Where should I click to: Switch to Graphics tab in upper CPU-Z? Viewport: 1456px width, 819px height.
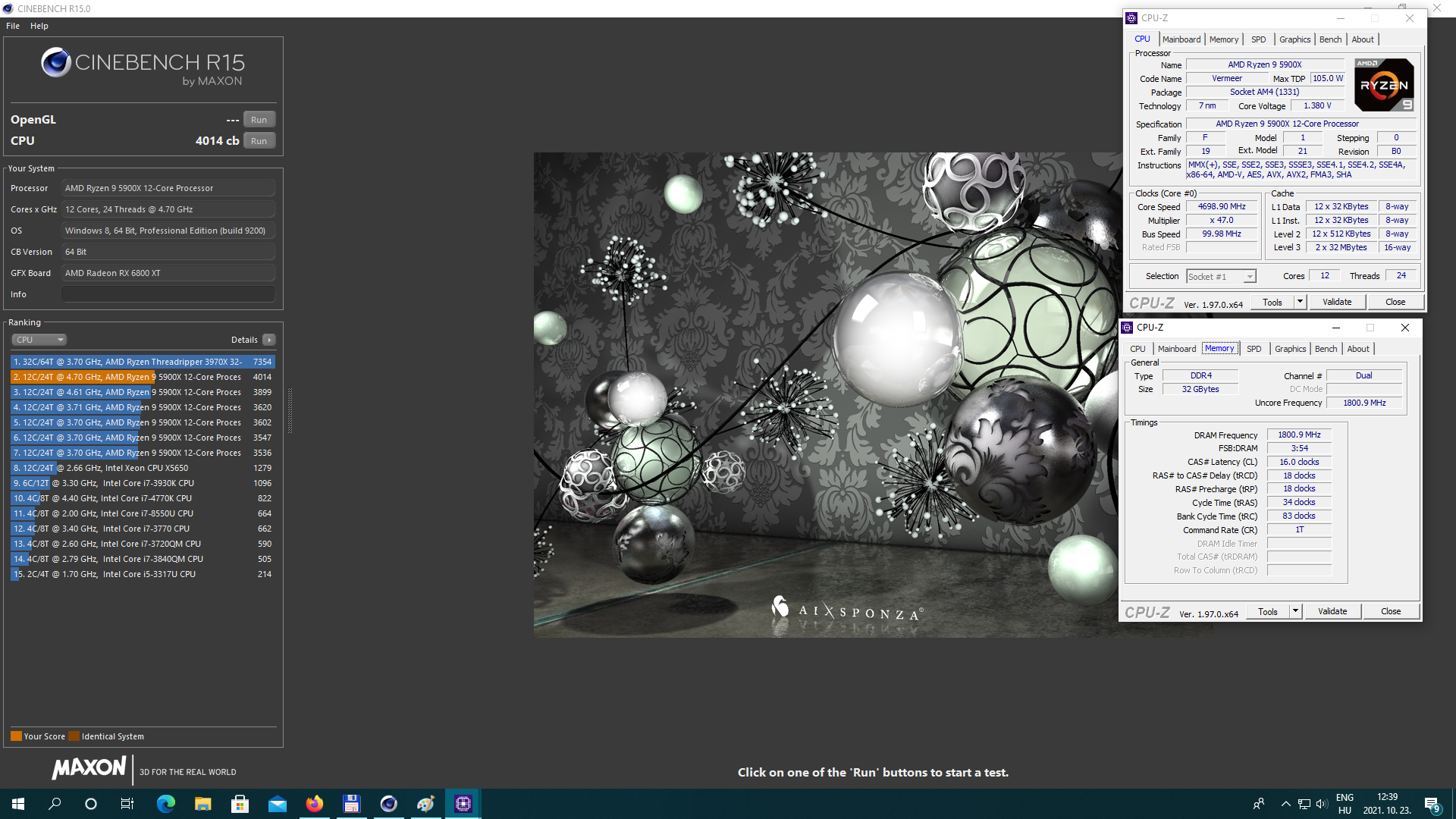[1295, 39]
